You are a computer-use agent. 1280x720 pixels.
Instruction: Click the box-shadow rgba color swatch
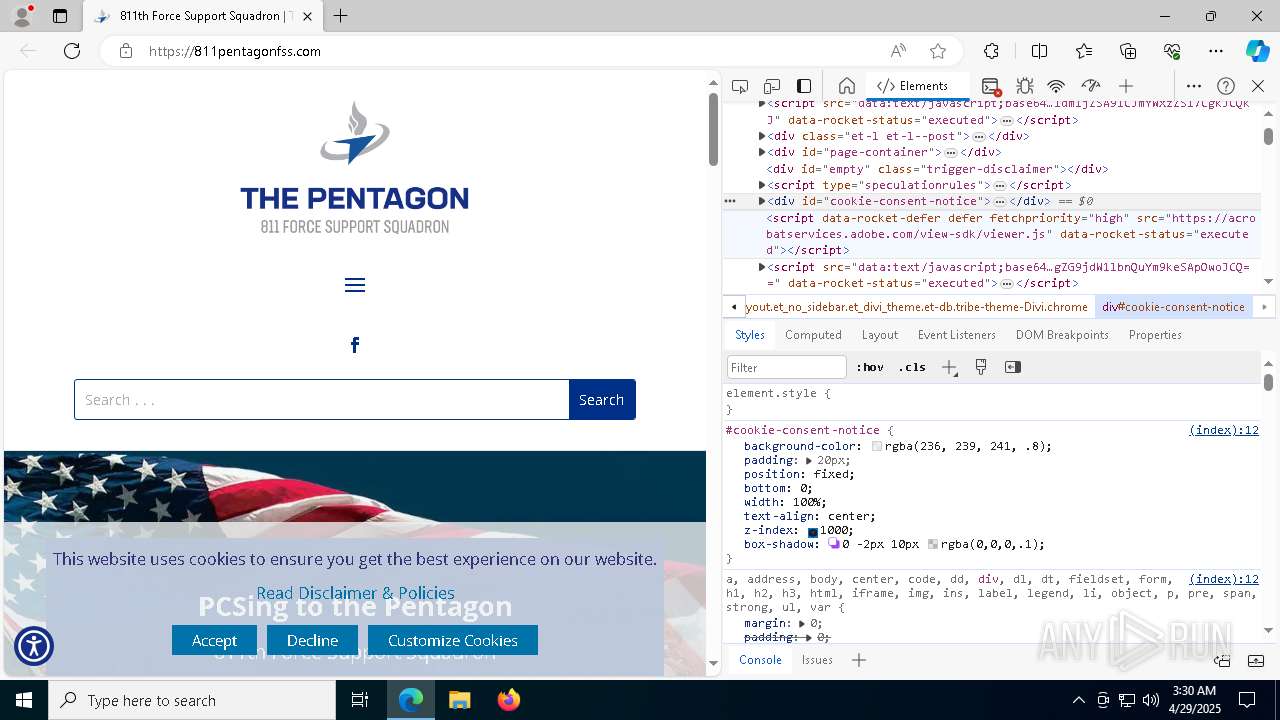click(933, 544)
